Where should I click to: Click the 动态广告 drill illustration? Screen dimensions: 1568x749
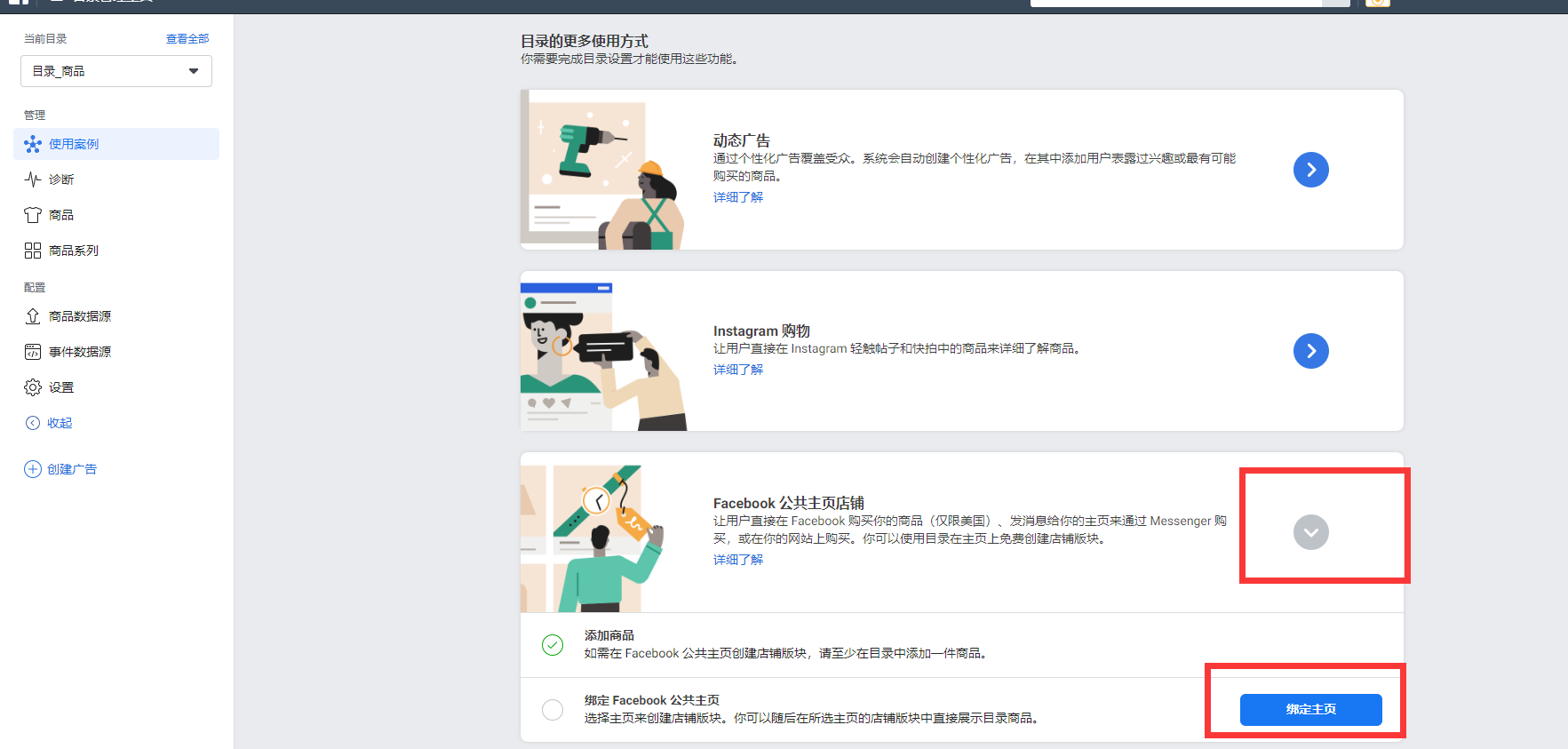[x=604, y=170]
